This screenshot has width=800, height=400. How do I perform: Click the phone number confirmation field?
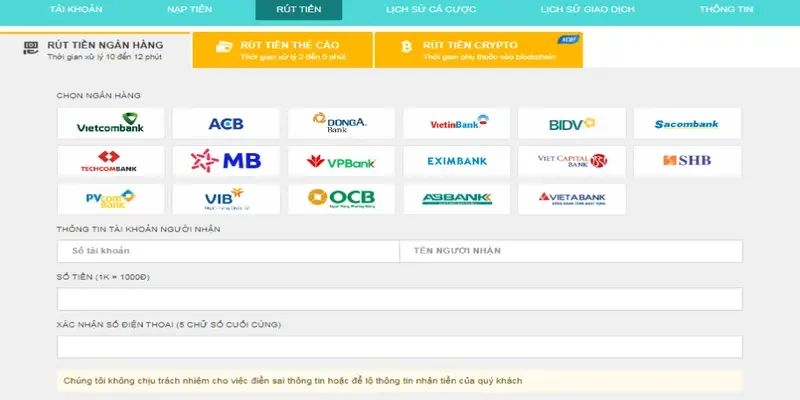[400, 347]
